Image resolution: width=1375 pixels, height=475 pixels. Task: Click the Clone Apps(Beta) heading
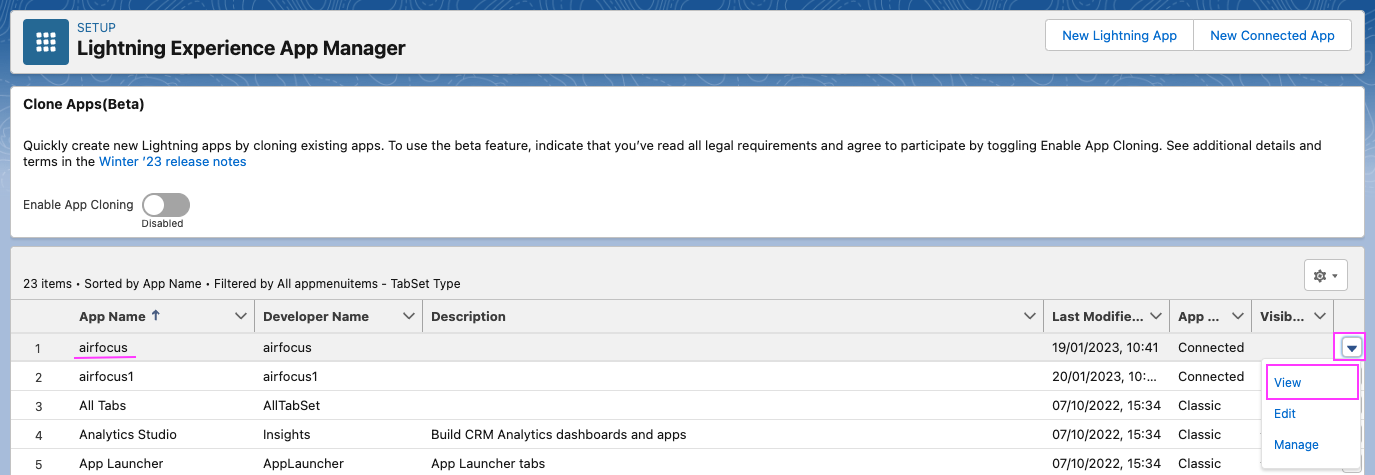84,104
